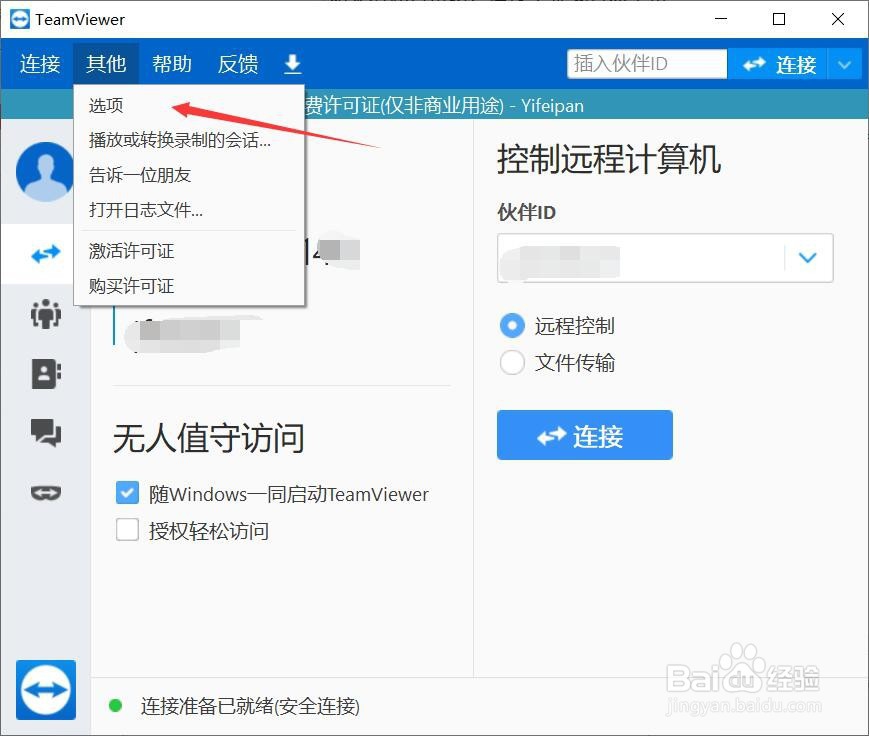Open the augmented reality goggles sidebar icon

[46, 493]
